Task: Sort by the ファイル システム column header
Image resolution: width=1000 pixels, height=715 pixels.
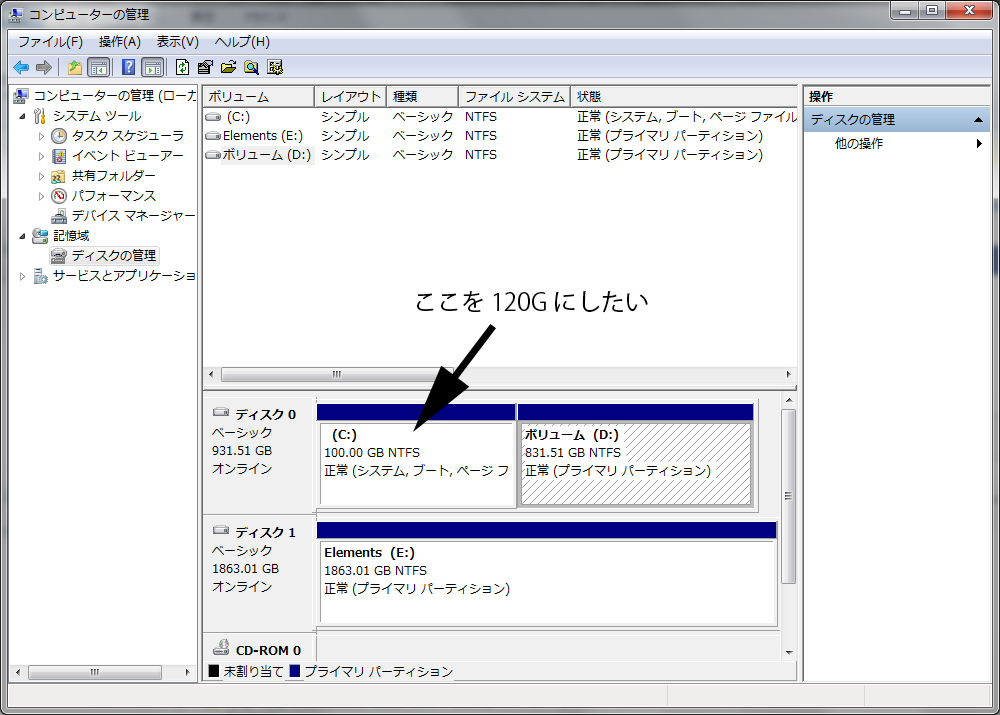Action: pyautogui.click(x=514, y=97)
